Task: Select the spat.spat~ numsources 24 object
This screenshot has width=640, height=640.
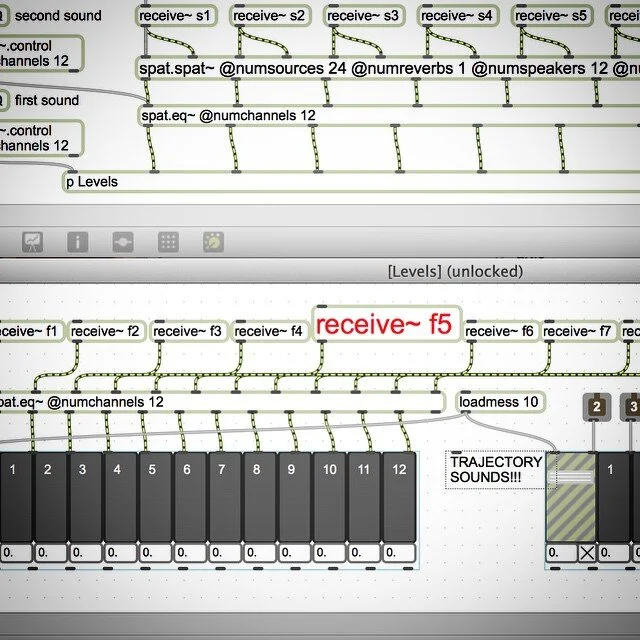Action: click(x=388, y=68)
